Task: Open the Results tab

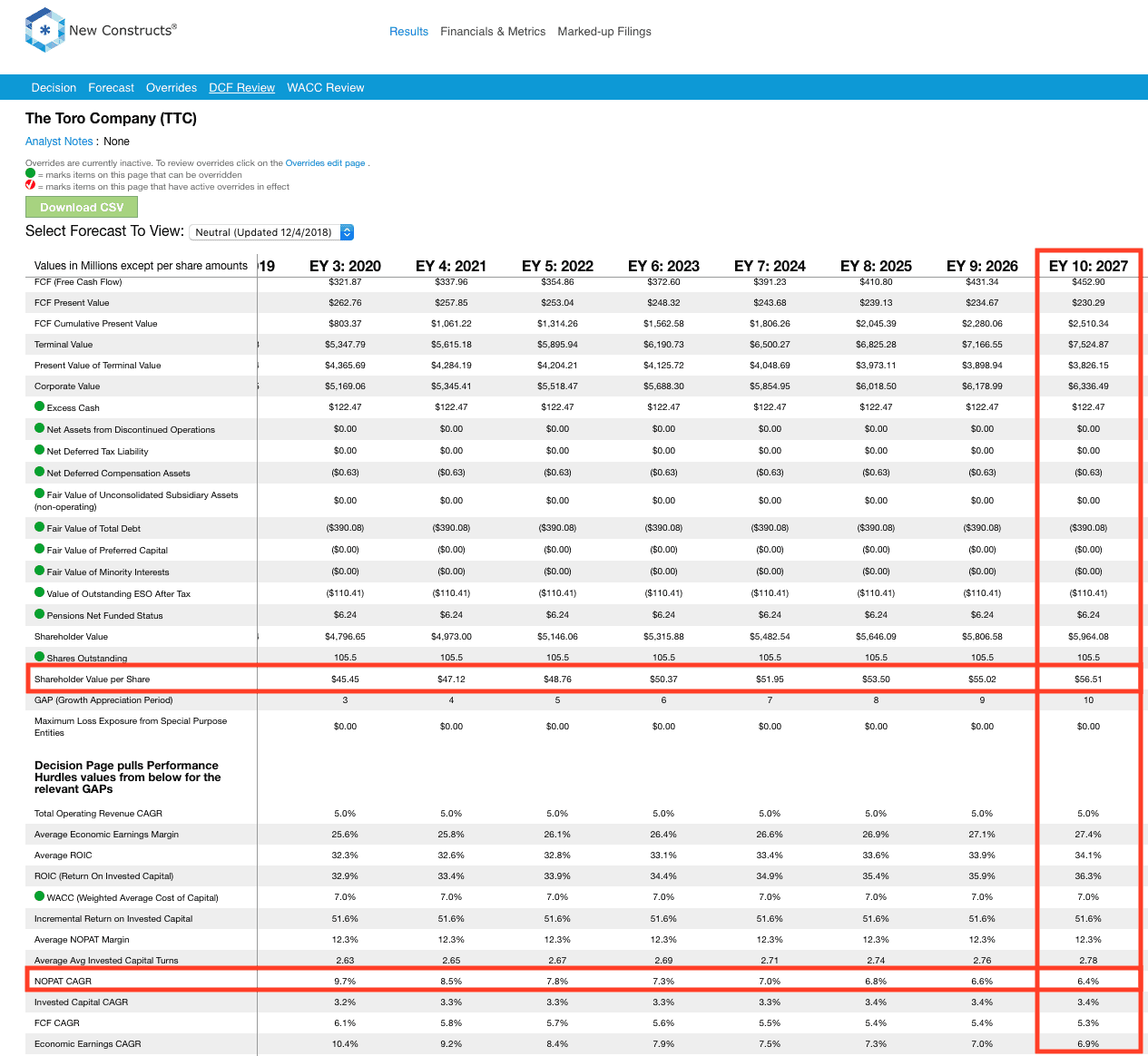Action: 408,32
